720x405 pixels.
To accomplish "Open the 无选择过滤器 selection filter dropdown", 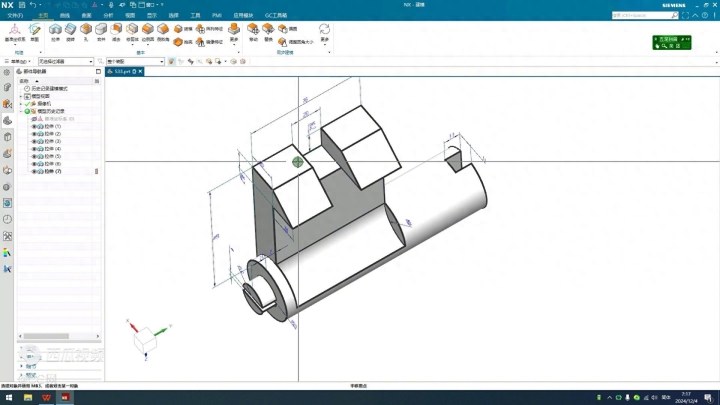I will tap(66, 61).
